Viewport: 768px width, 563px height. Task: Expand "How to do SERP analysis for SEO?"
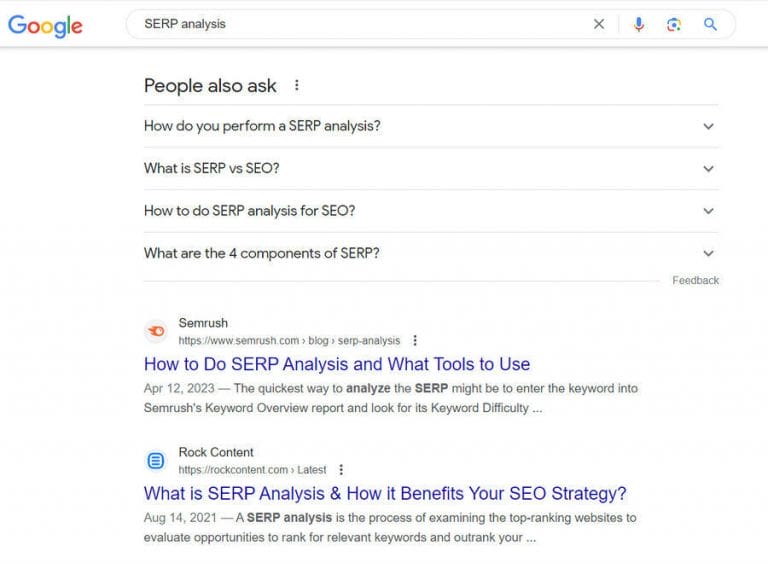708,211
